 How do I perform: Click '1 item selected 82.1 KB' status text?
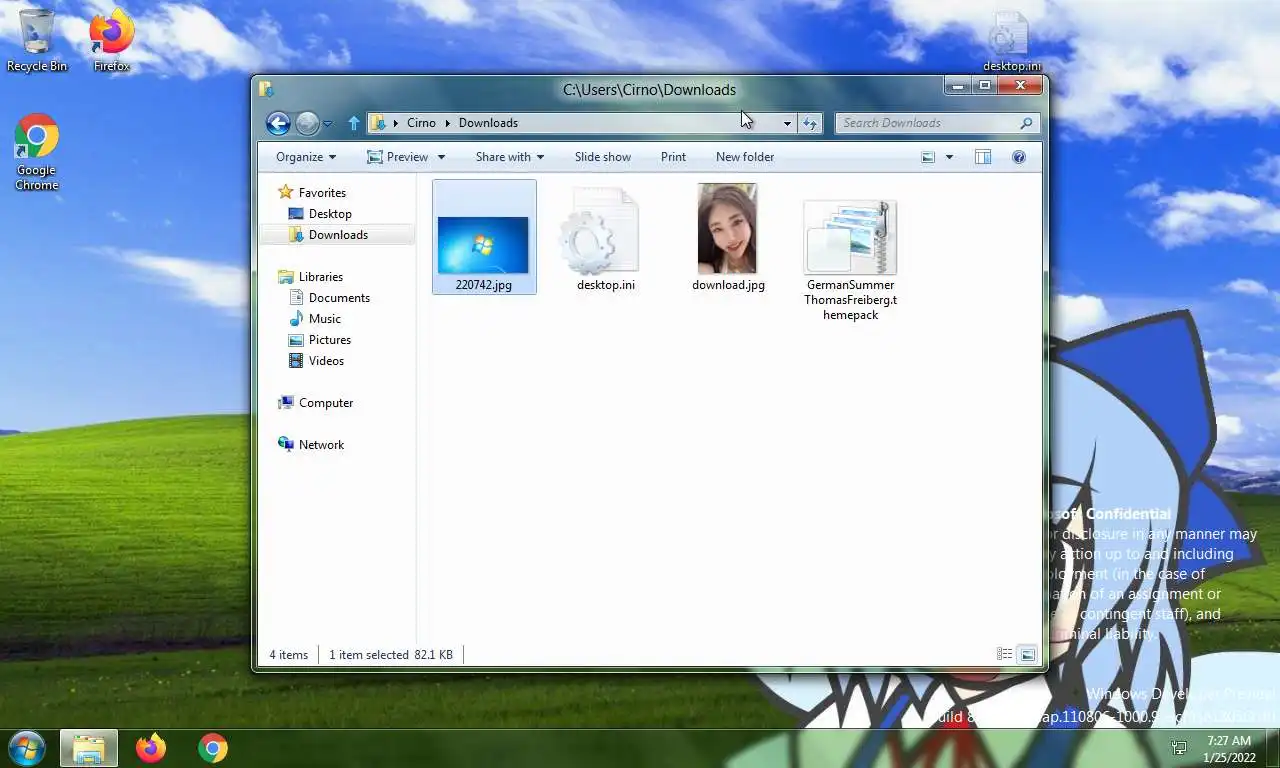coord(391,655)
